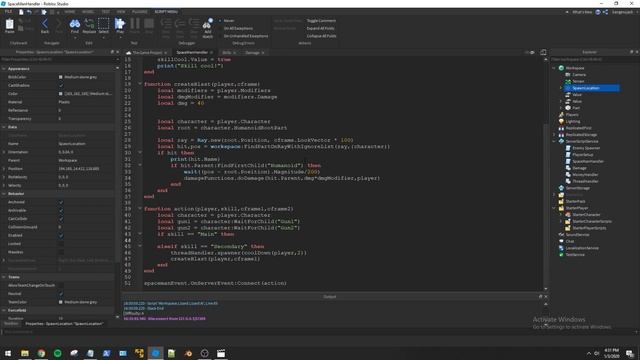Toggle the Anchored checkbox
The height and width of the screenshot is (360, 640).
pos(61,202)
